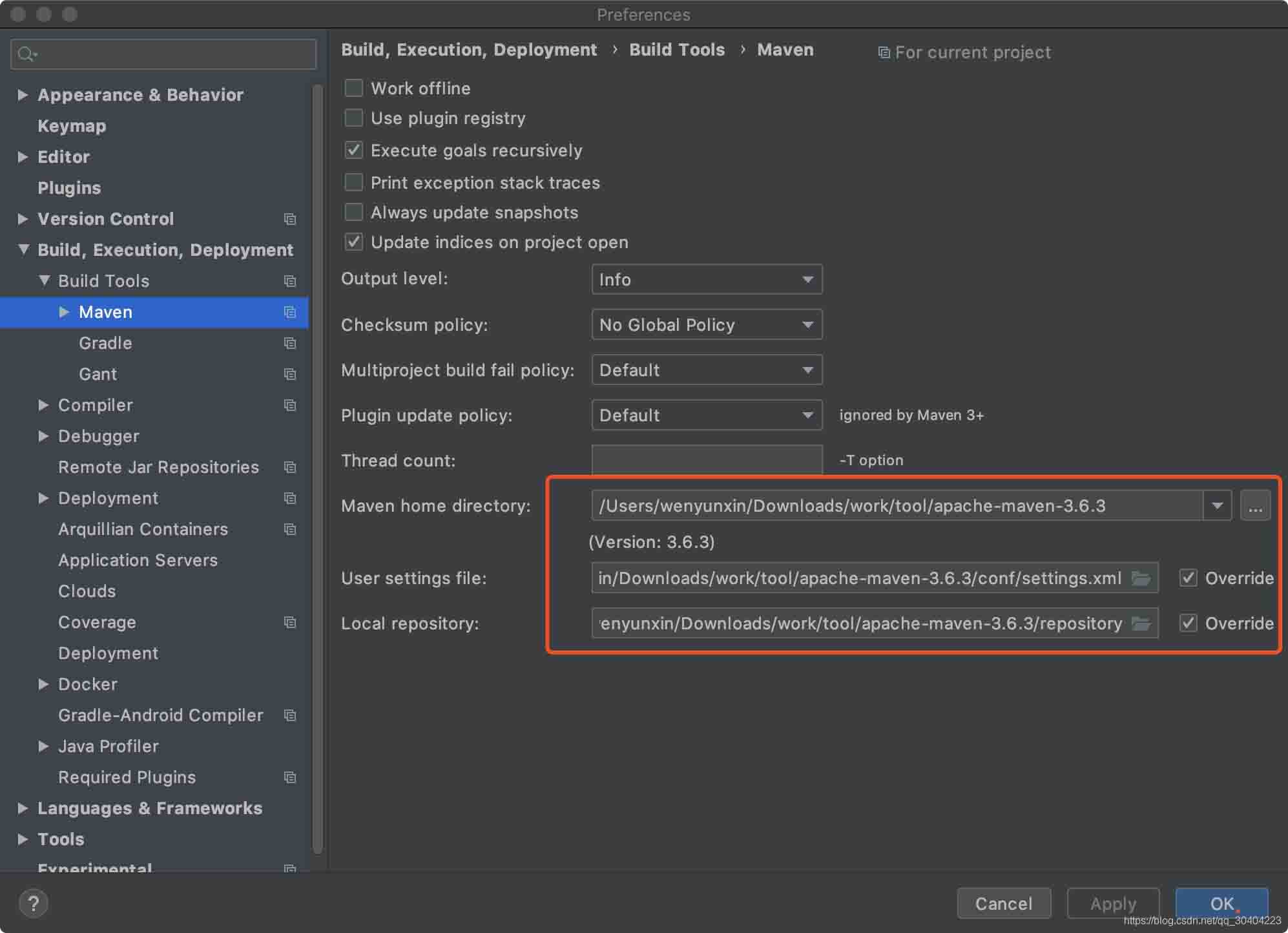1288x933 pixels.
Task: Click project-level icon next to Gant
Action: [290, 374]
